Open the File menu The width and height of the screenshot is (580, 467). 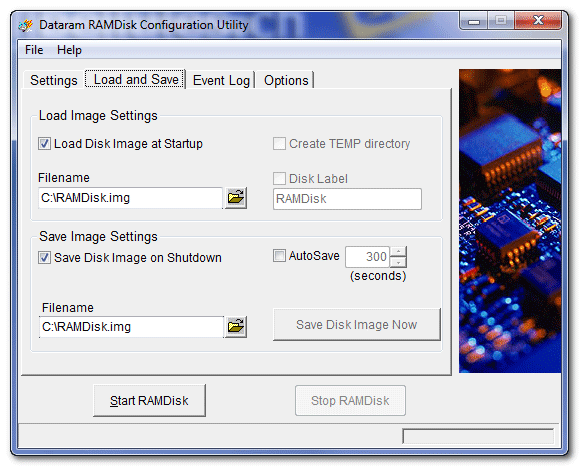pos(34,50)
